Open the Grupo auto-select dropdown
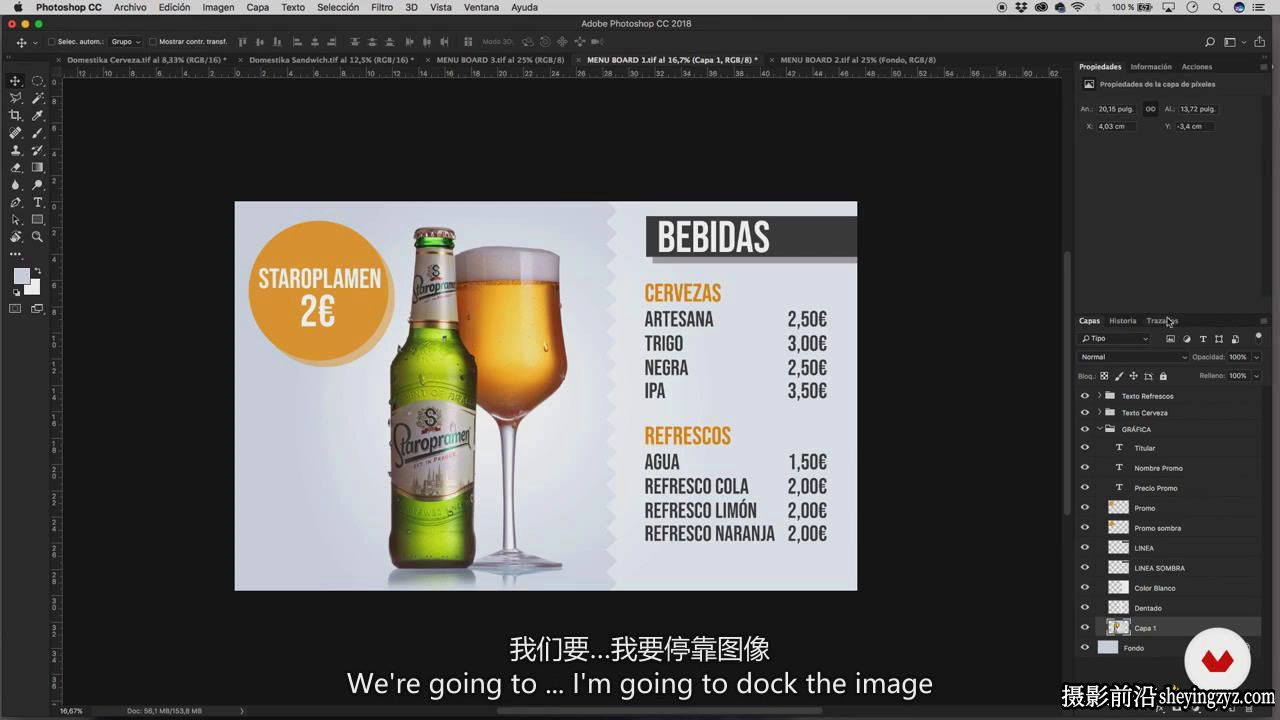This screenshot has height=720, width=1280. pyautogui.click(x=125, y=42)
